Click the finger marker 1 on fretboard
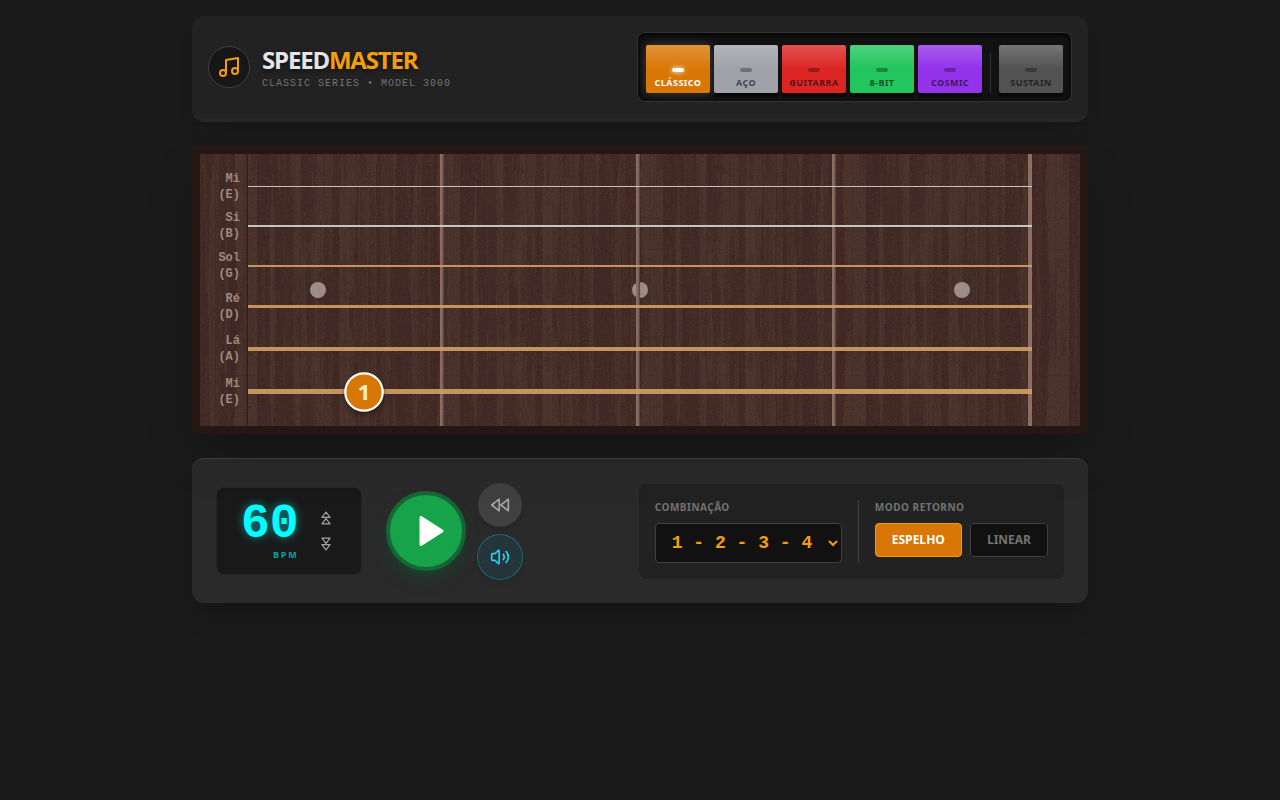The width and height of the screenshot is (1280, 800). 364,392
